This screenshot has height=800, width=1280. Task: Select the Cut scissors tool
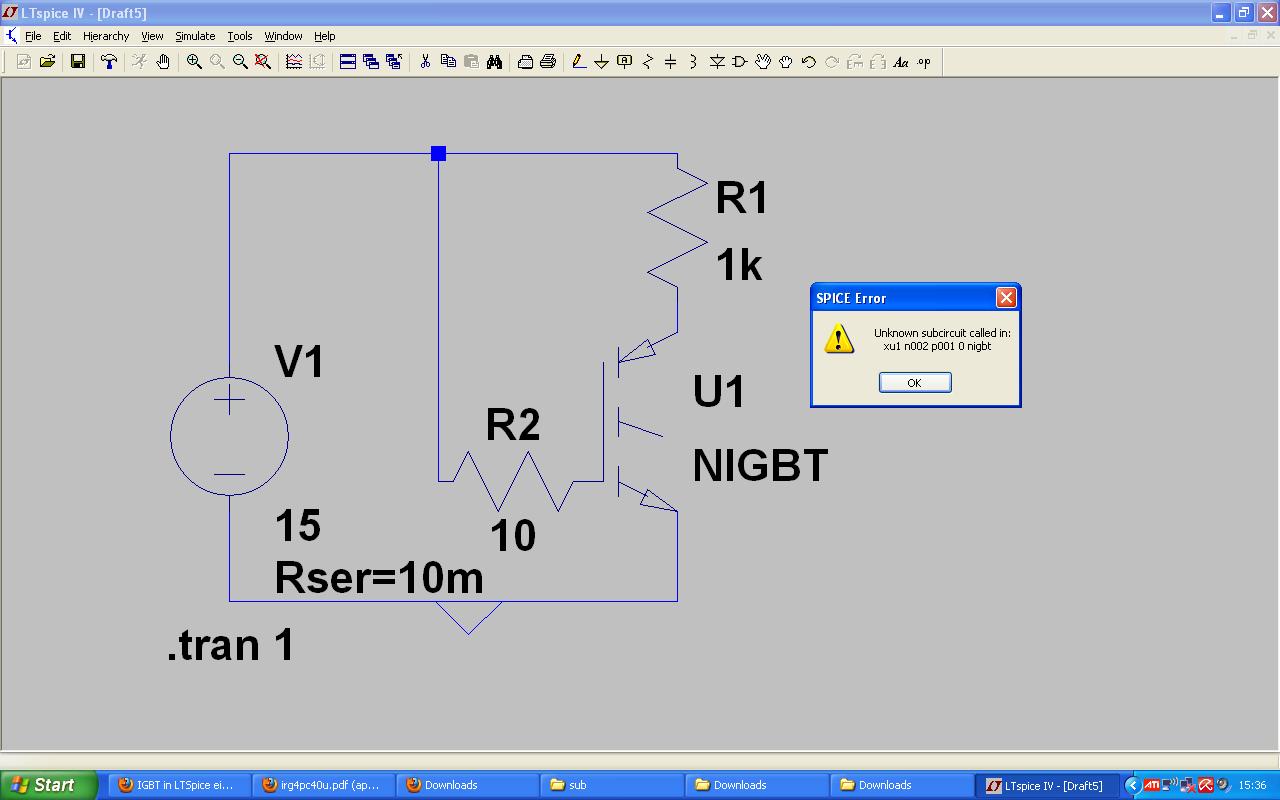click(x=425, y=62)
